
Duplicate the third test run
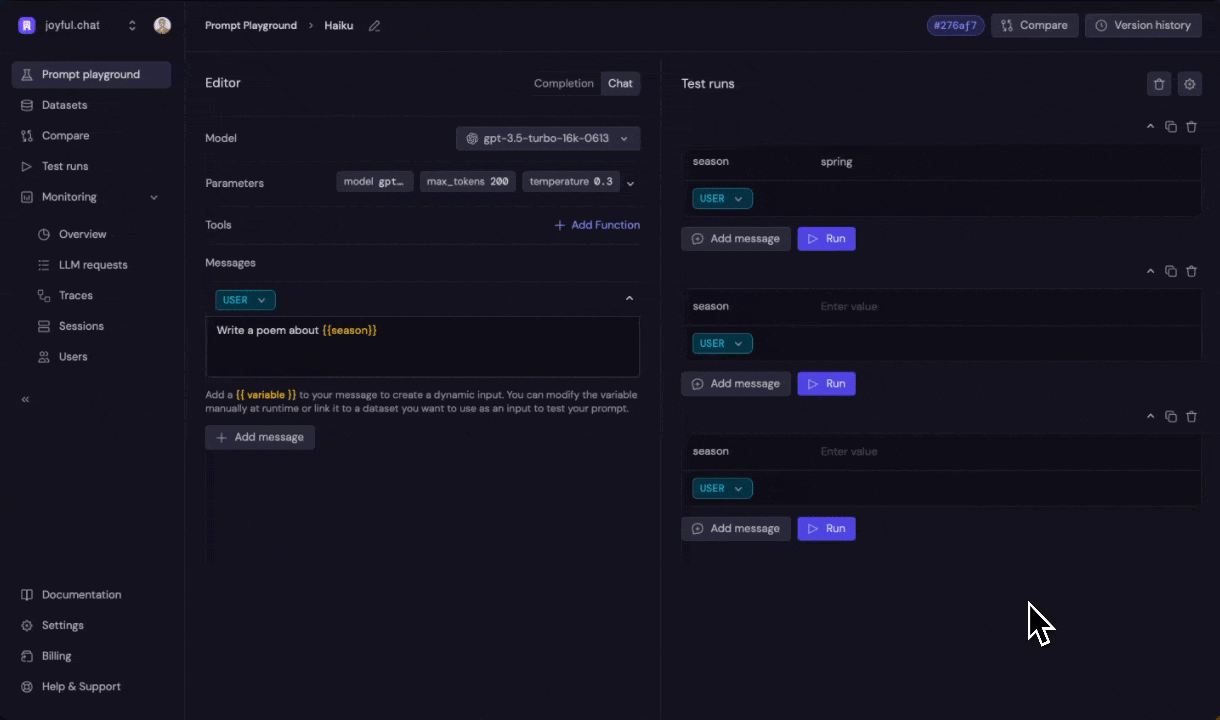coord(1171,416)
